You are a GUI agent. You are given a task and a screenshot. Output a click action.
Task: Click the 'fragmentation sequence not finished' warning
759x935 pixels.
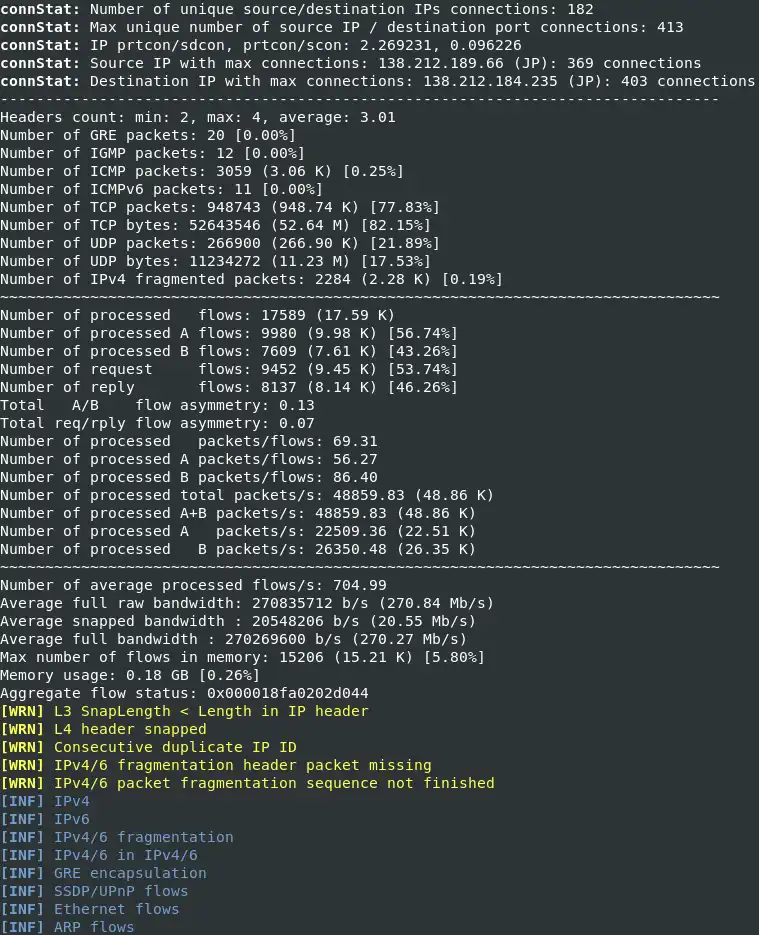[274, 783]
